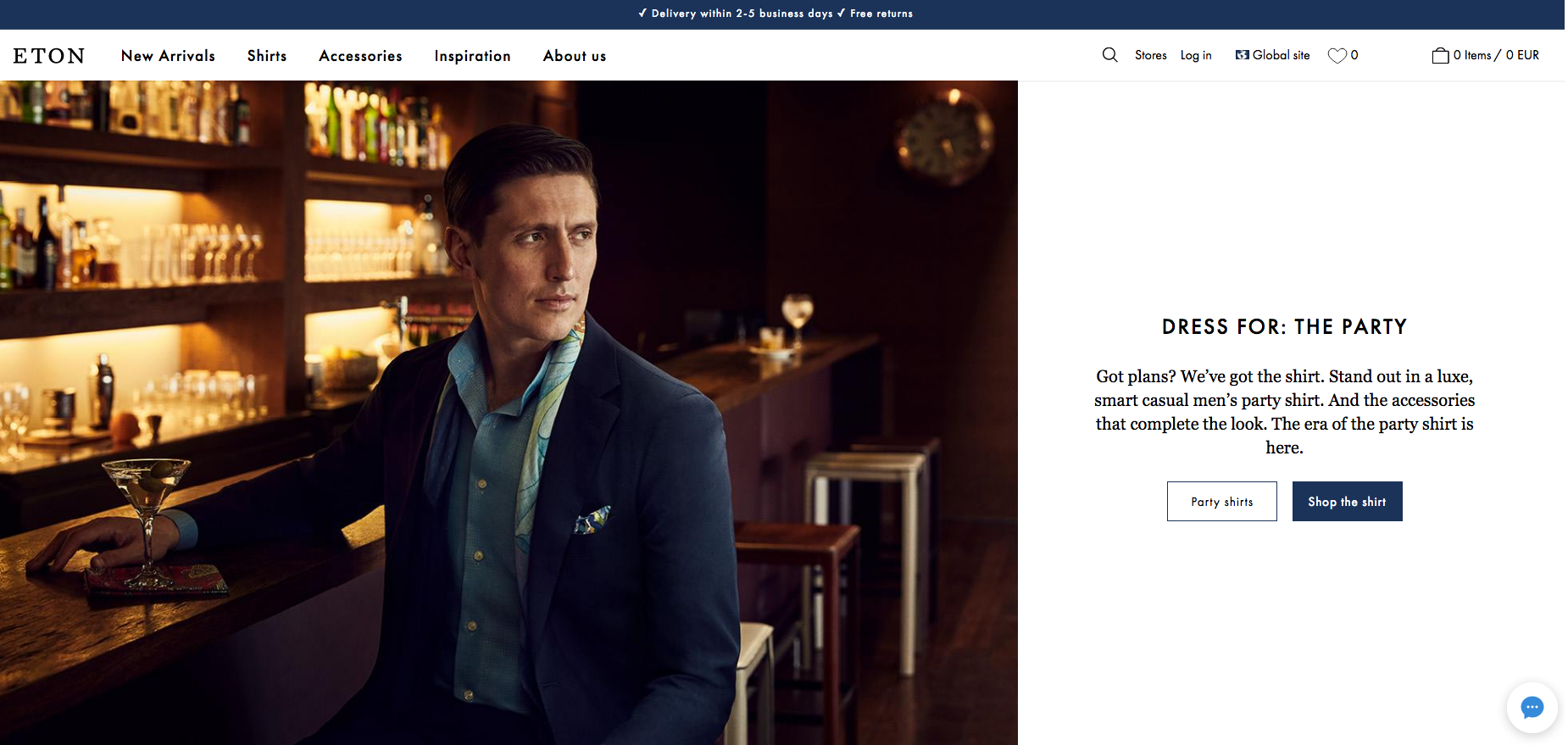
Task: Open the Inspiration menu
Action: (x=472, y=56)
